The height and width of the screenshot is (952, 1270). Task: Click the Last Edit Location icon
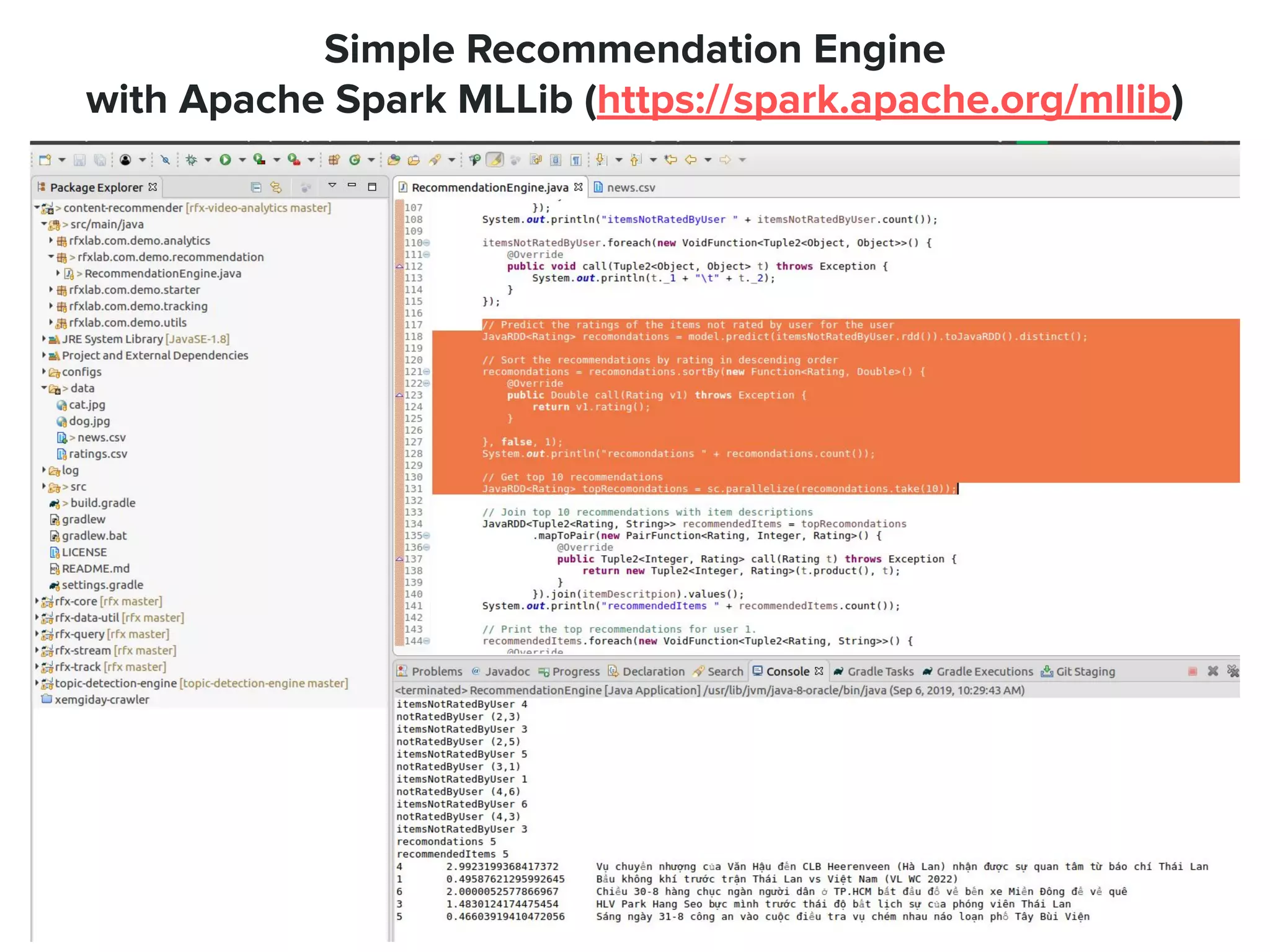670,160
